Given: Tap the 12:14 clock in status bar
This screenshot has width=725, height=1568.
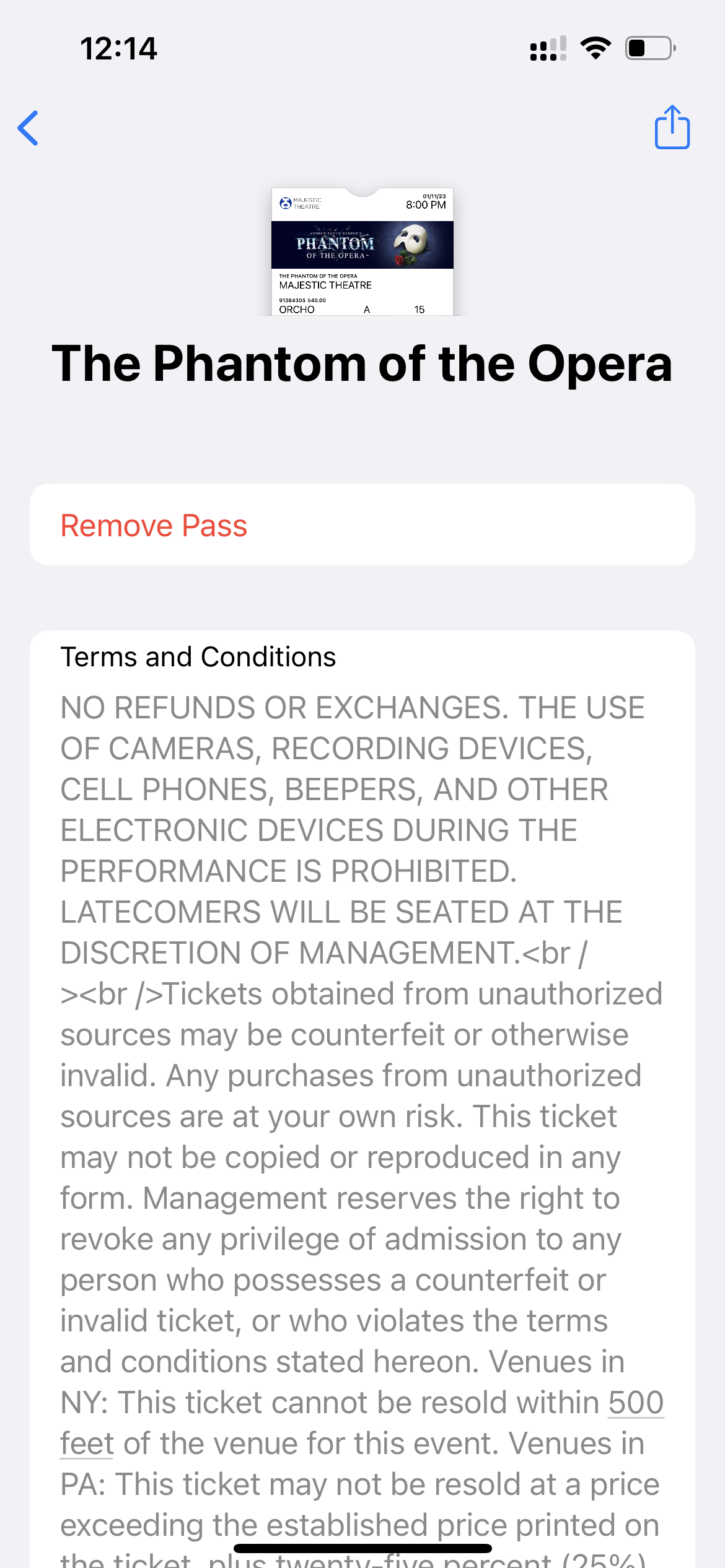Looking at the screenshot, I should [x=118, y=48].
